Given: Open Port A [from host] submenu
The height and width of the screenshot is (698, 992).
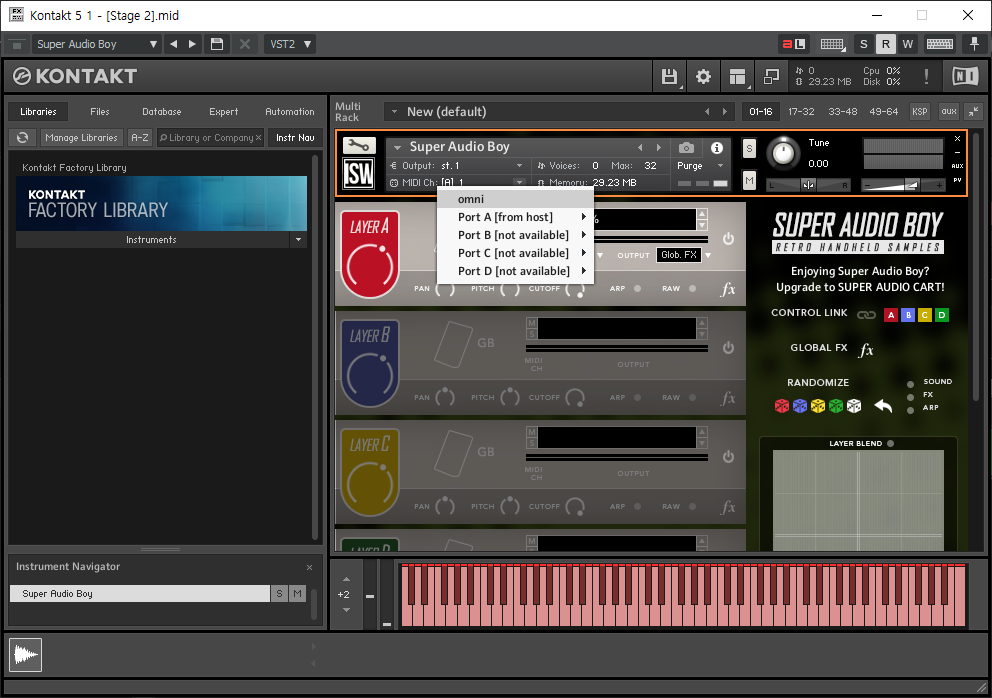Looking at the screenshot, I should (x=515, y=217).
